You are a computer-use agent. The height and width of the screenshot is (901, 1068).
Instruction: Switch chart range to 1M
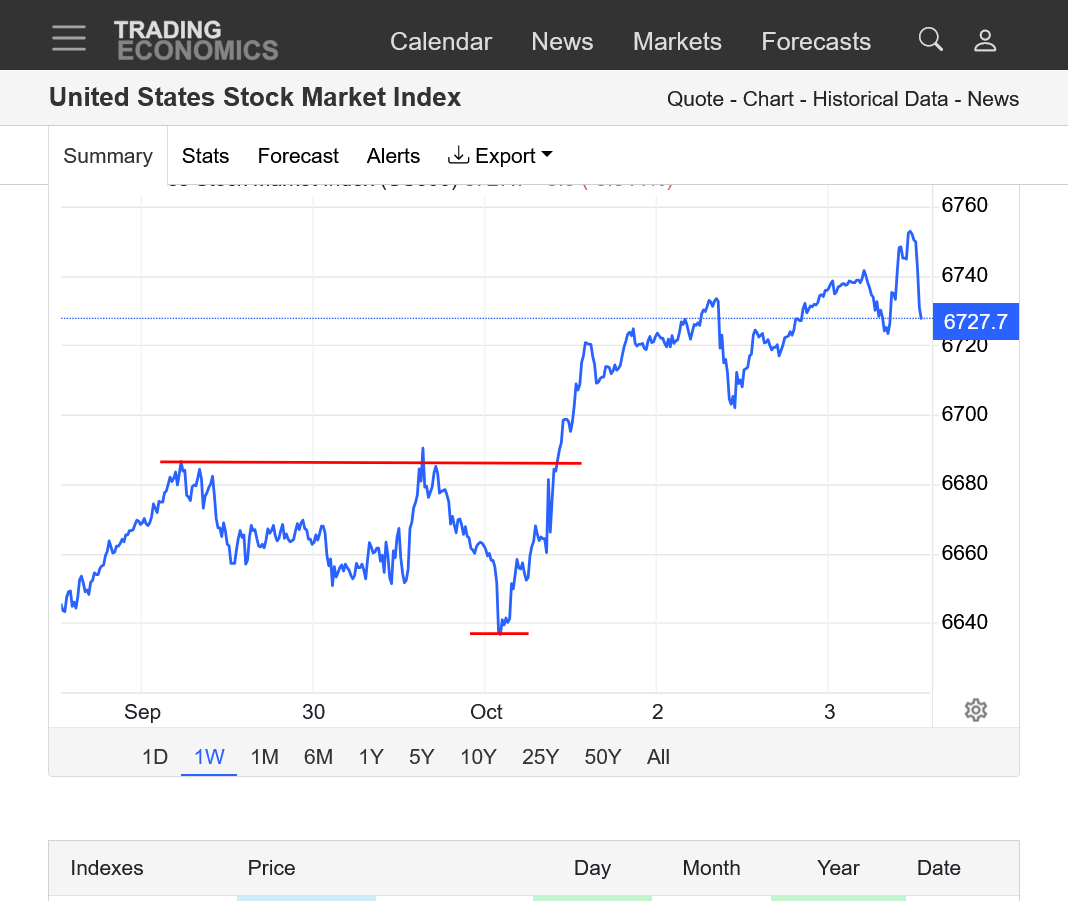(264, 757)
